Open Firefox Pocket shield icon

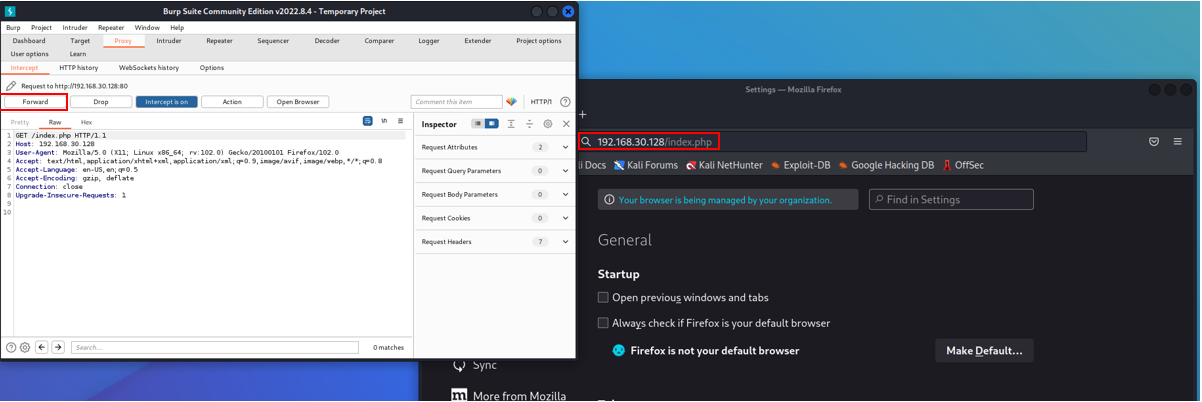tap(1154, 142)
